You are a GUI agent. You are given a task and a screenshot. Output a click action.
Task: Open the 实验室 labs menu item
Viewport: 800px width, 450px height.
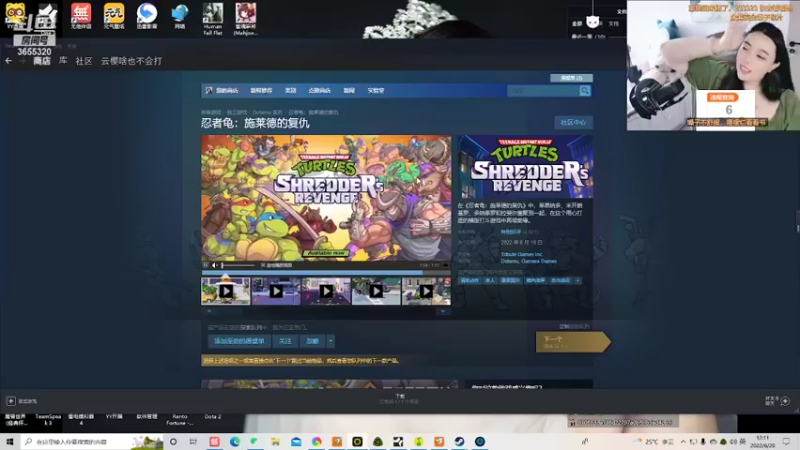point(376,90)
